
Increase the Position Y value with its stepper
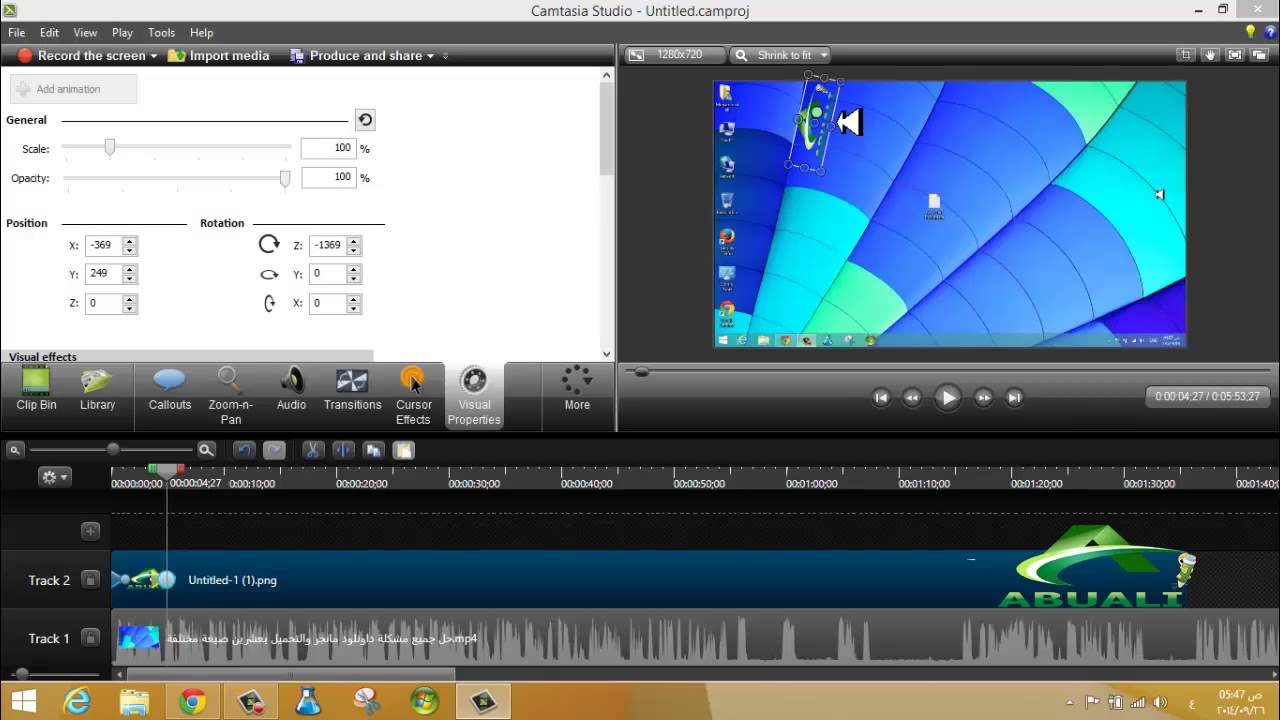tap(129, 270)
